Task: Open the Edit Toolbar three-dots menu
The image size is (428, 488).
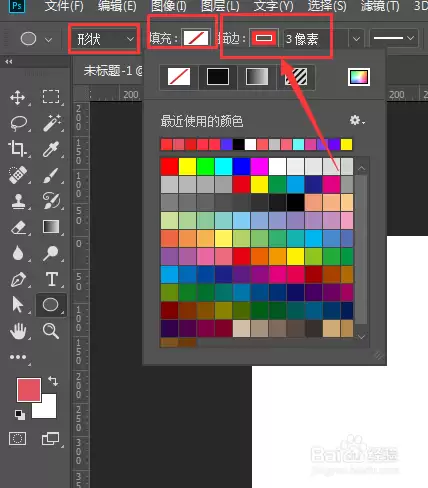Action: pos(18,357)
